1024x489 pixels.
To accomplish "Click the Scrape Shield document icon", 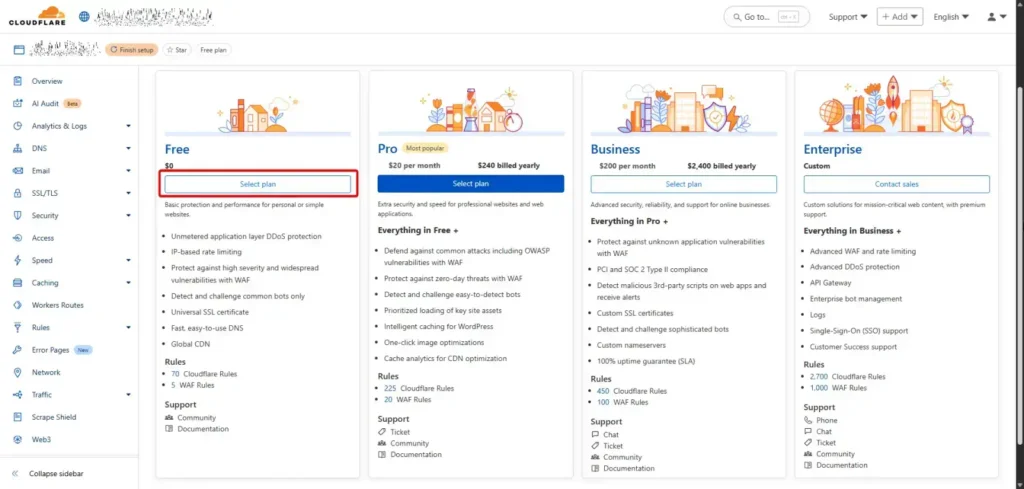I will pyautogui.click(x=18, y=417).
